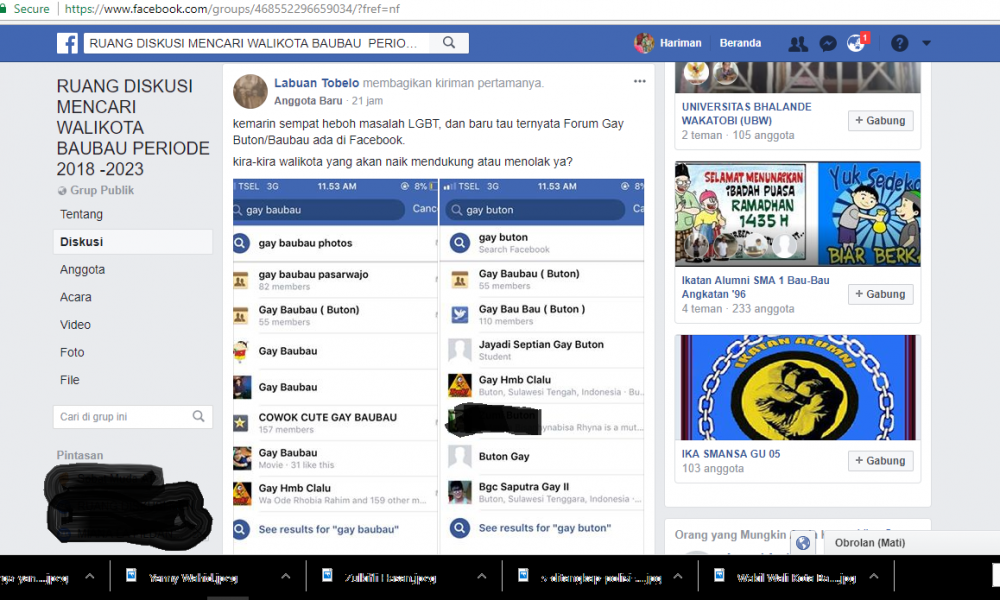Join Universitas Bhalande Wakatobi with Gabung
This screenshot has height=600, width=1000.
pos(880,121)
